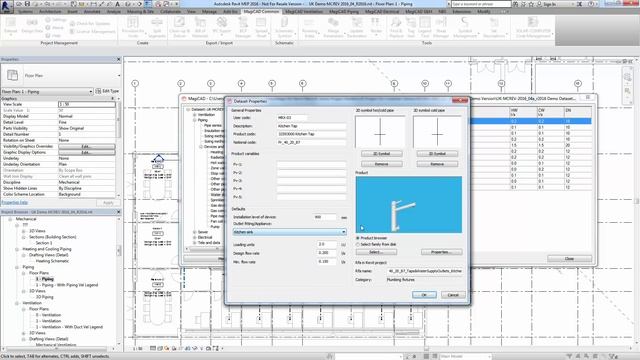Open the MagiCAD Ventilation ribbon tab
This screenshot has width=640, height=360.
point(304,12)
